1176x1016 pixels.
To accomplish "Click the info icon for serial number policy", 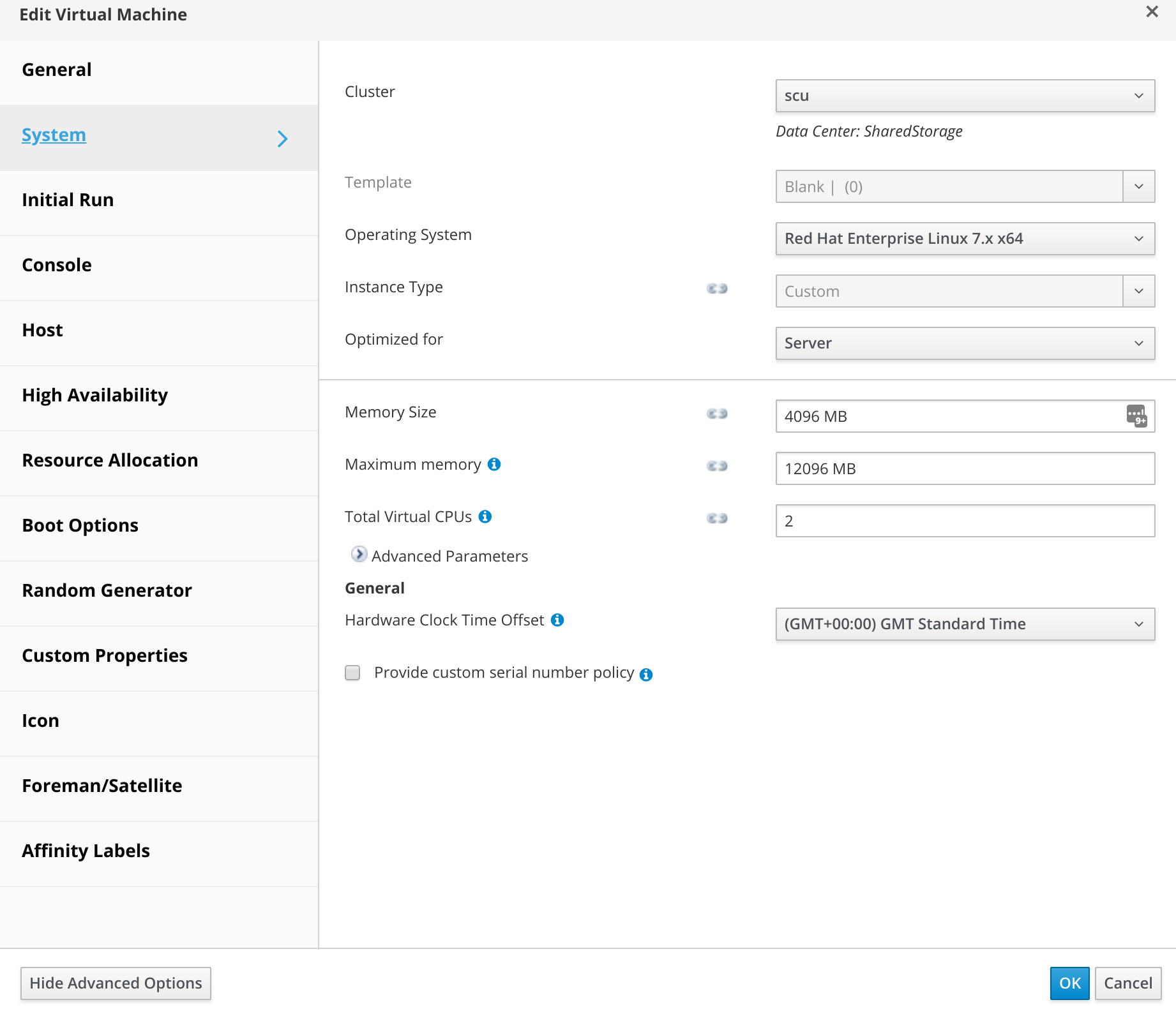I will click(646, 675).
